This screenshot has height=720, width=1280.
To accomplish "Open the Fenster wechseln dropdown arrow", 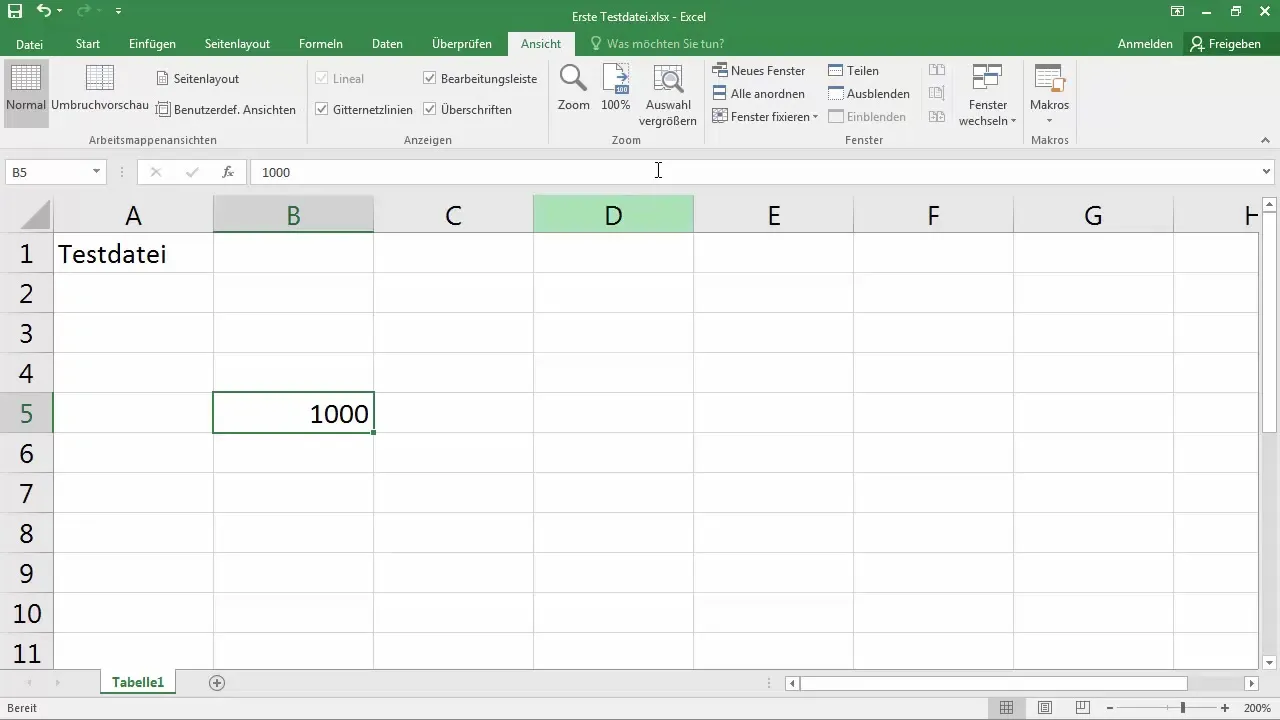I will coord(1014,121).
